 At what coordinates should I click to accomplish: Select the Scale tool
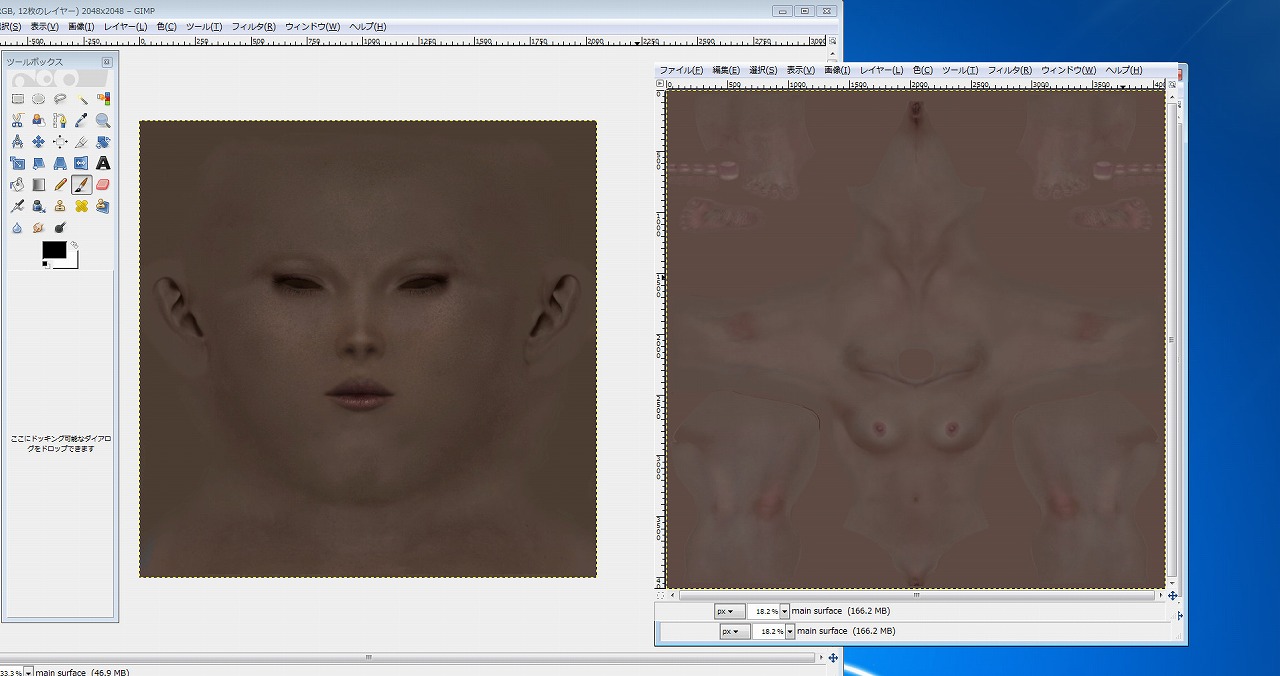[17, 163]
